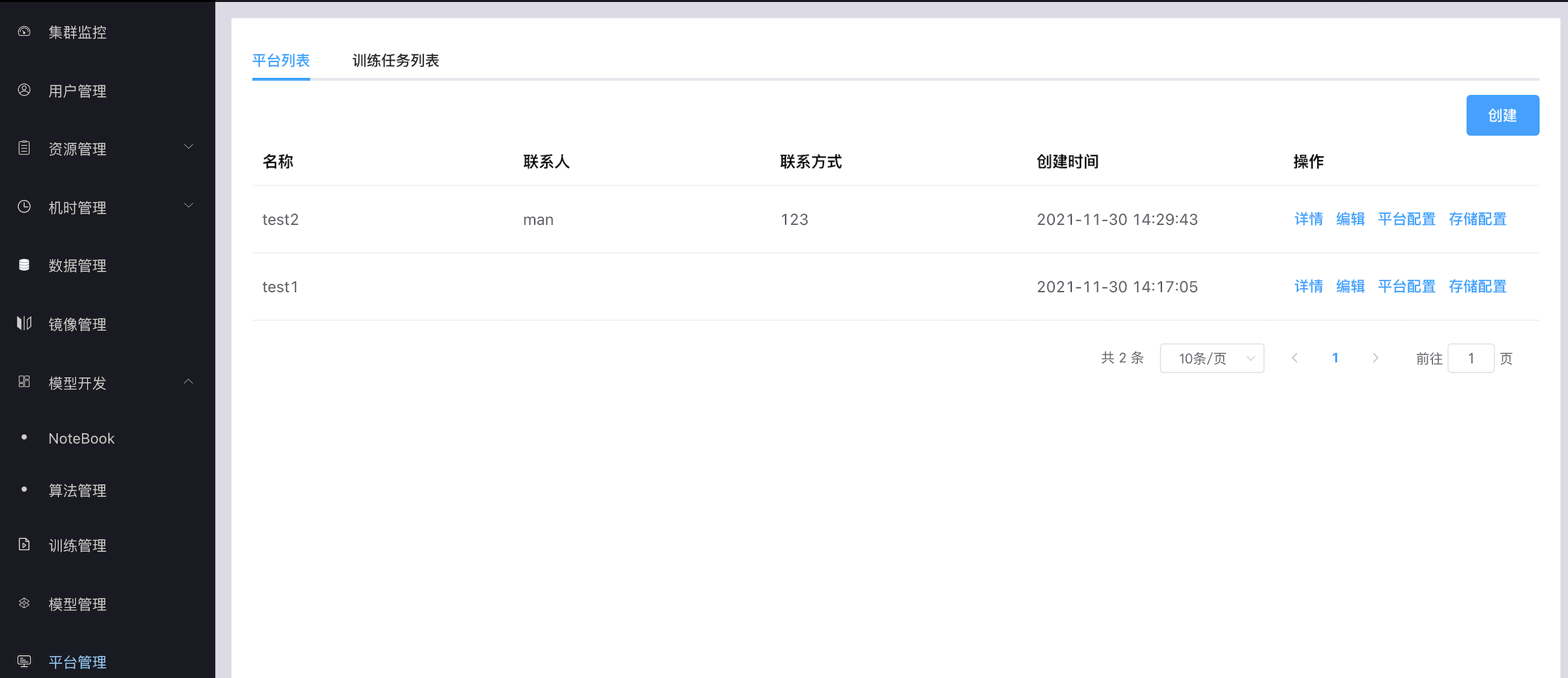Click the cube icon beside 模型管理
Viewport: 1568px width, 678px height.
(24, 603)
